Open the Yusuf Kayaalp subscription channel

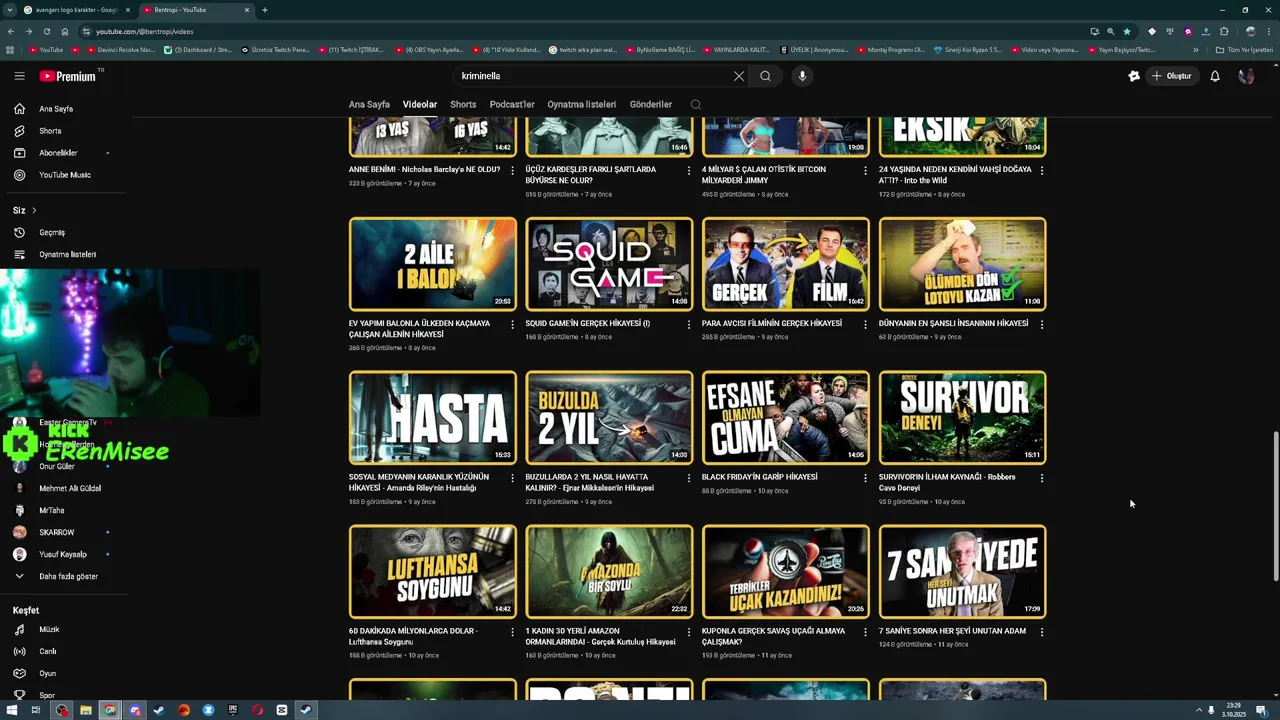pyautogui.click(x=65, y=554)
